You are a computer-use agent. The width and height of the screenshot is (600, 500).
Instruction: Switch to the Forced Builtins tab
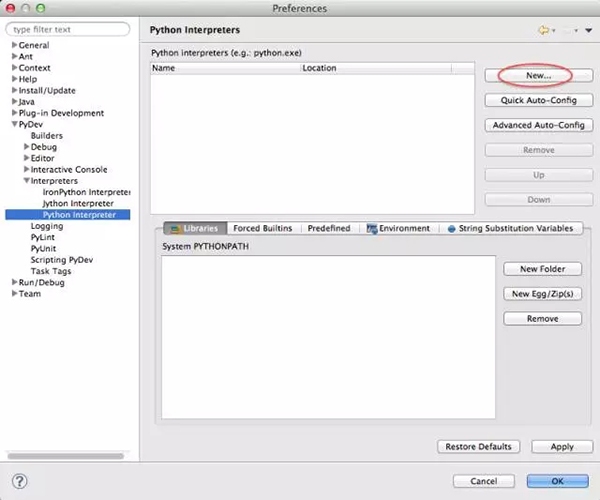(262, 228)
